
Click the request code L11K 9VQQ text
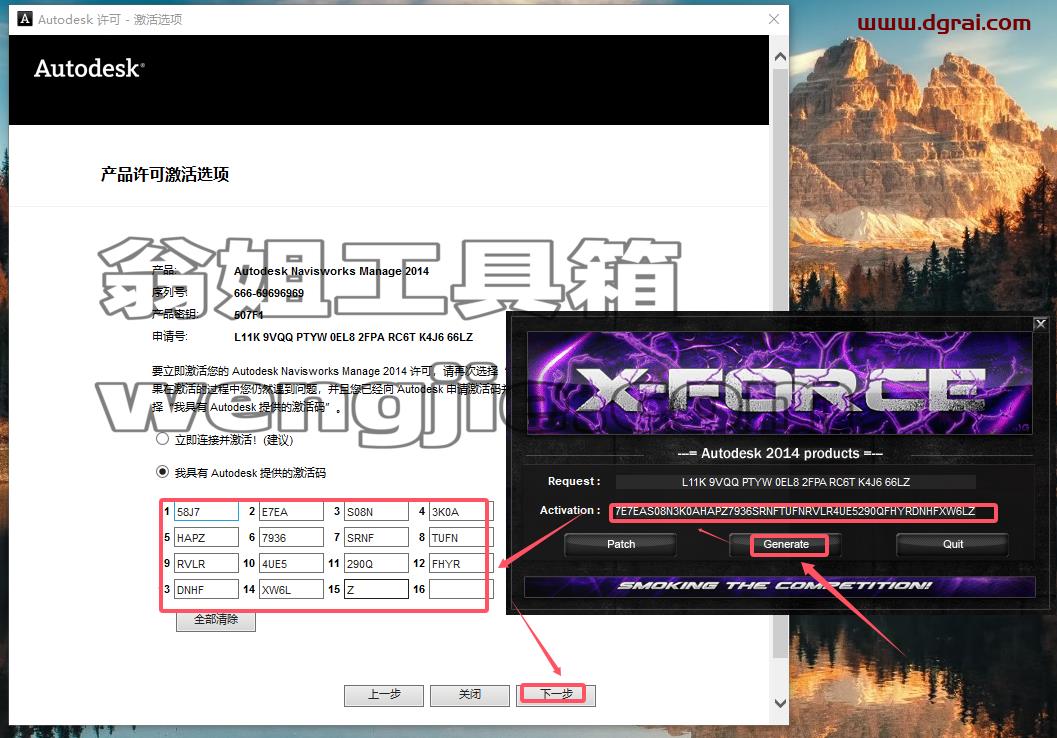(353, 337)
